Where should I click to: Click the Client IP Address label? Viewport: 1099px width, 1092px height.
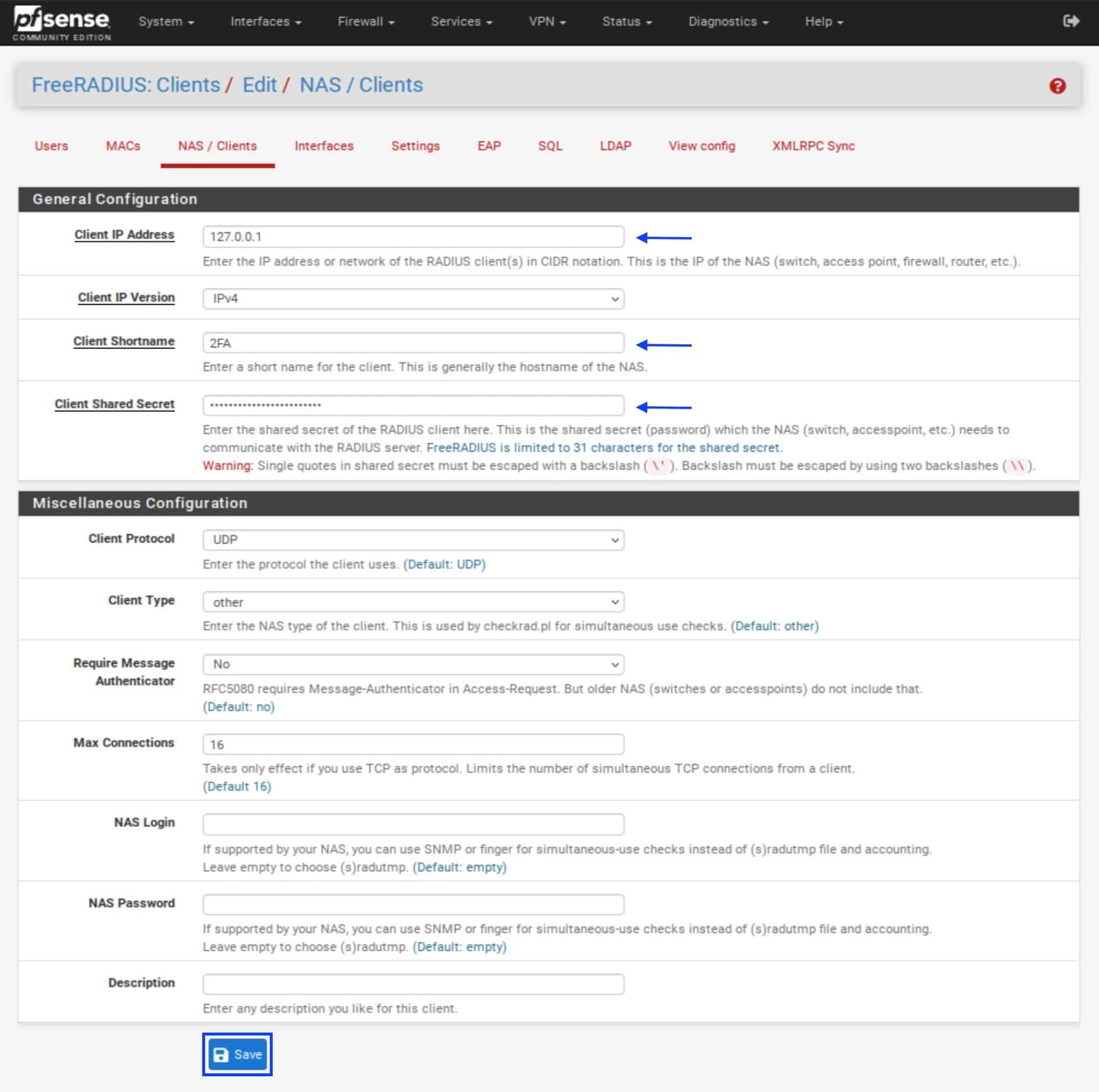tap(124, 234)
